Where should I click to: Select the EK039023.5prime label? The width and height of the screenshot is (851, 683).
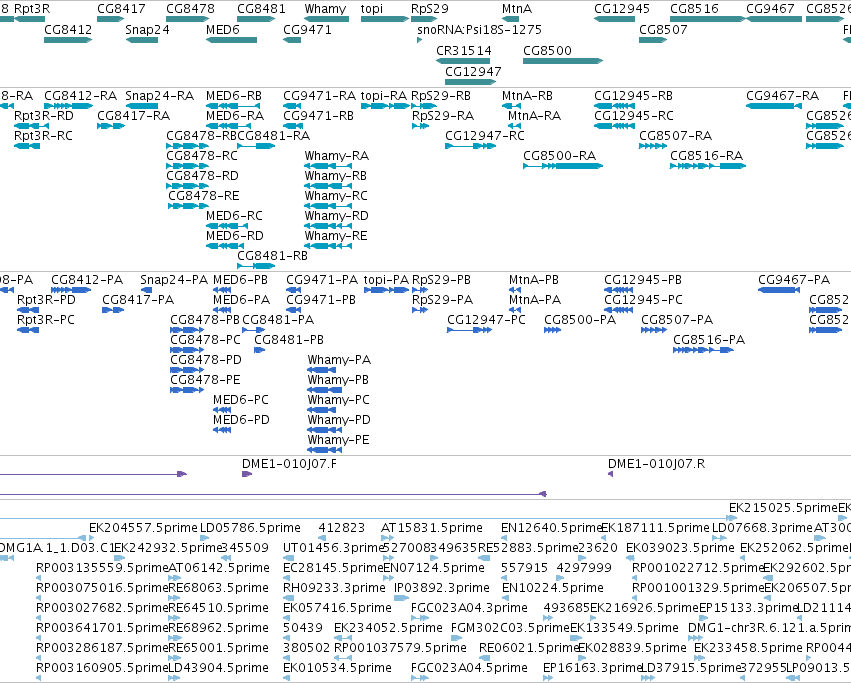coord(680,547)
